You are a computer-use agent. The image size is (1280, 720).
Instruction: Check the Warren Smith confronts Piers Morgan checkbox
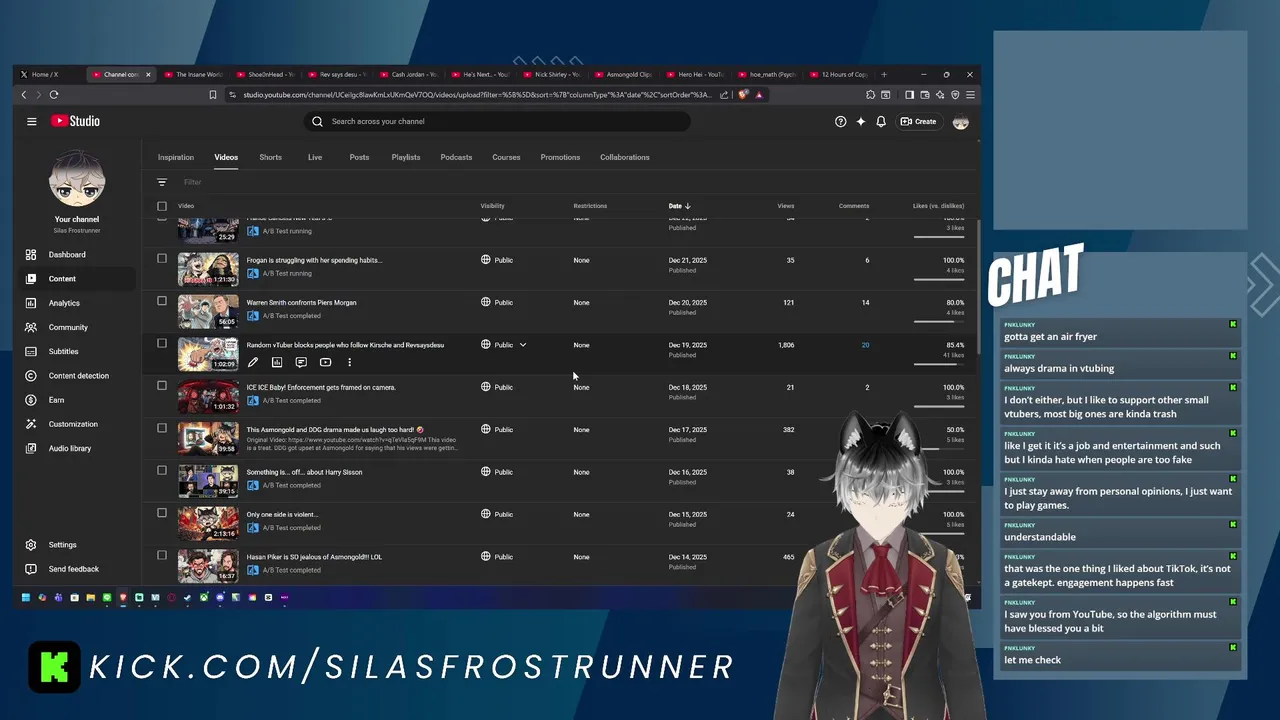tap(162, 300)
